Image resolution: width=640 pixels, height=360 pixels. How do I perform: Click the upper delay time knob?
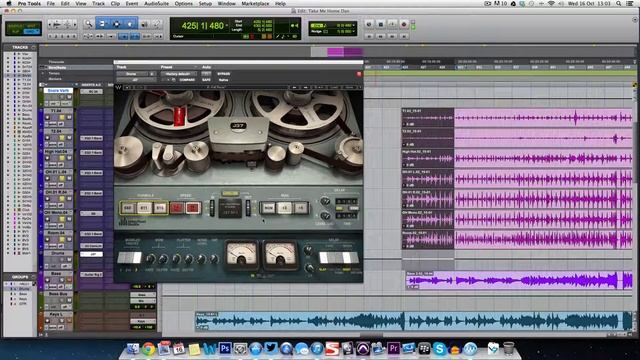pyautogui.click(x=325, y=201)
